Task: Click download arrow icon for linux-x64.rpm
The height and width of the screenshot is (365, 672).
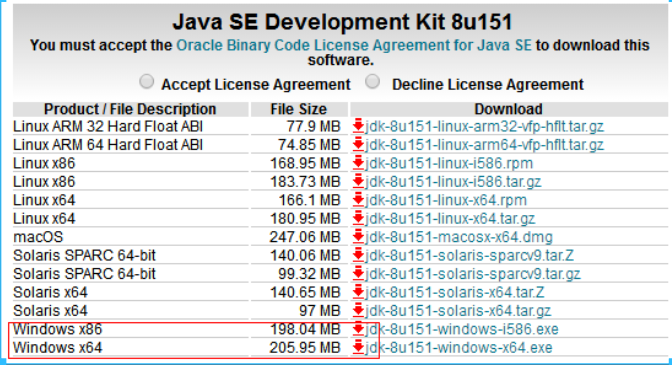Action: point(358,200)
